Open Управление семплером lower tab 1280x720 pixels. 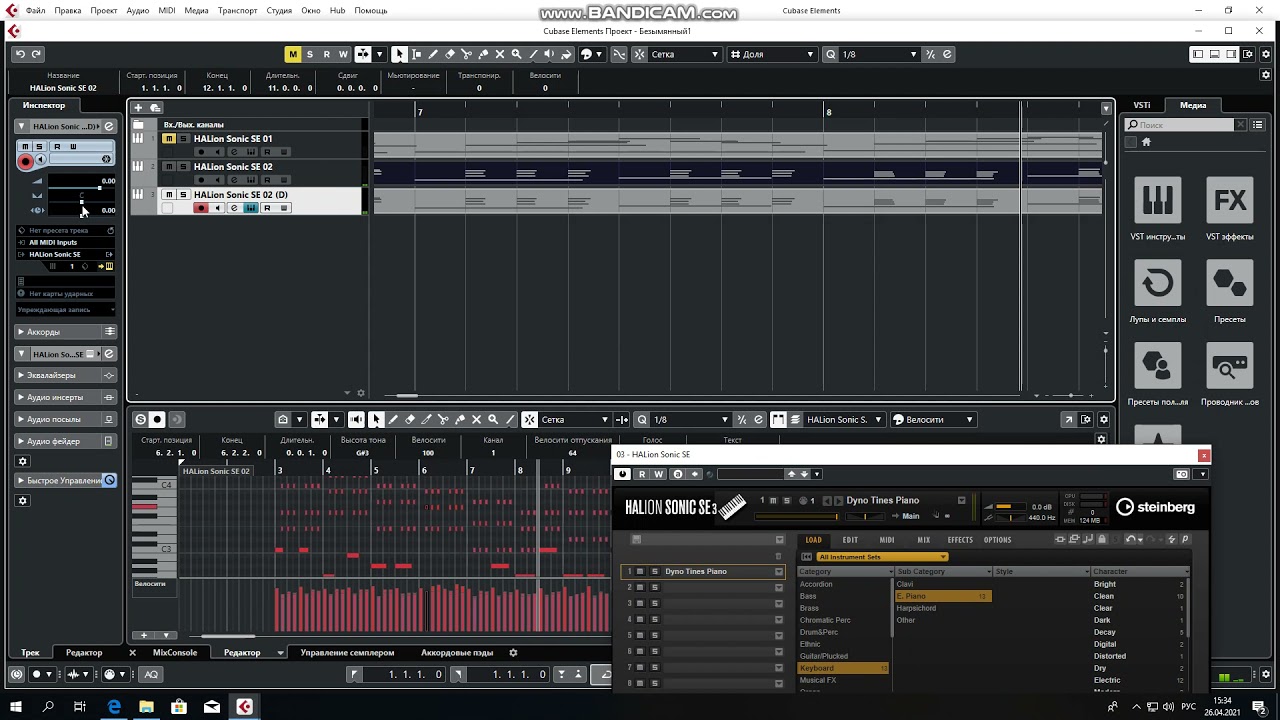(x=347, y=652)
